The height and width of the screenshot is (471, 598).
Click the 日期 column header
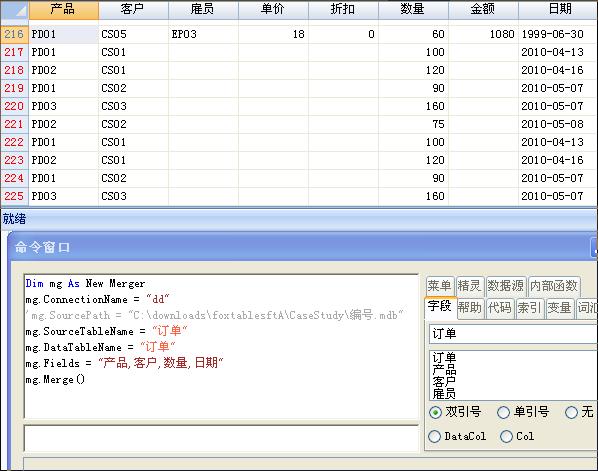pos(558,10)
